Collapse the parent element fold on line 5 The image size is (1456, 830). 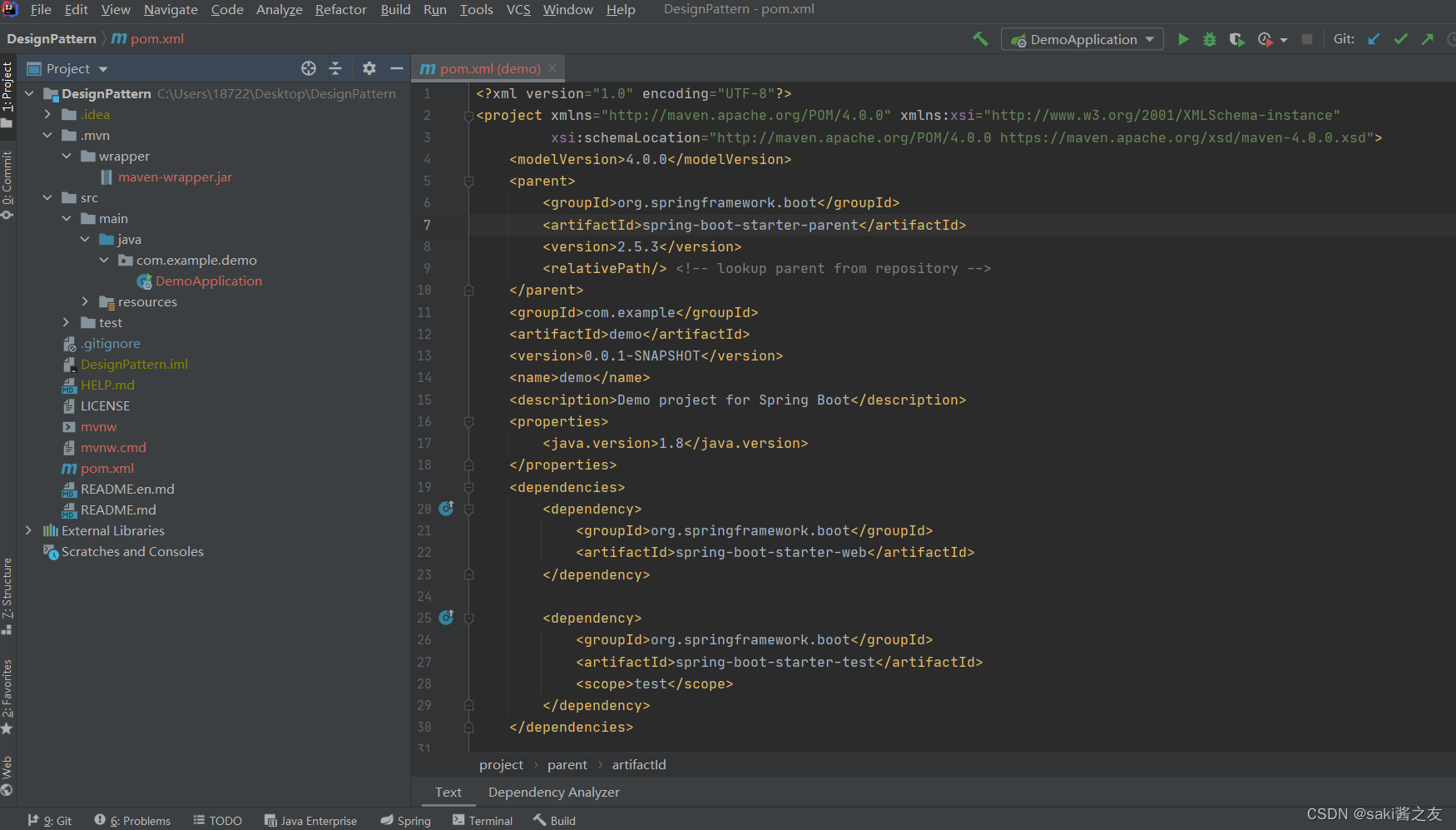(x=468, y=181)
